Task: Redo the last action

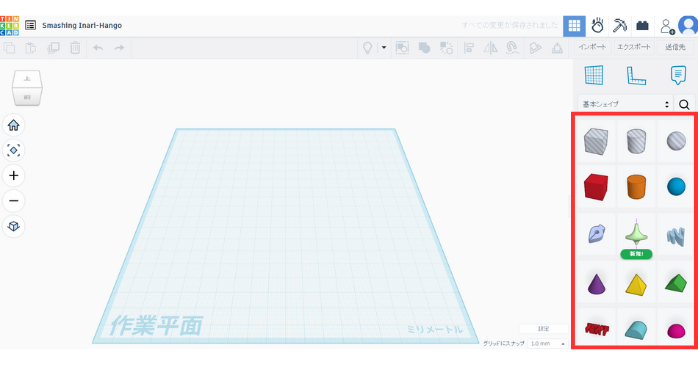Action: [x=119, y=48]
